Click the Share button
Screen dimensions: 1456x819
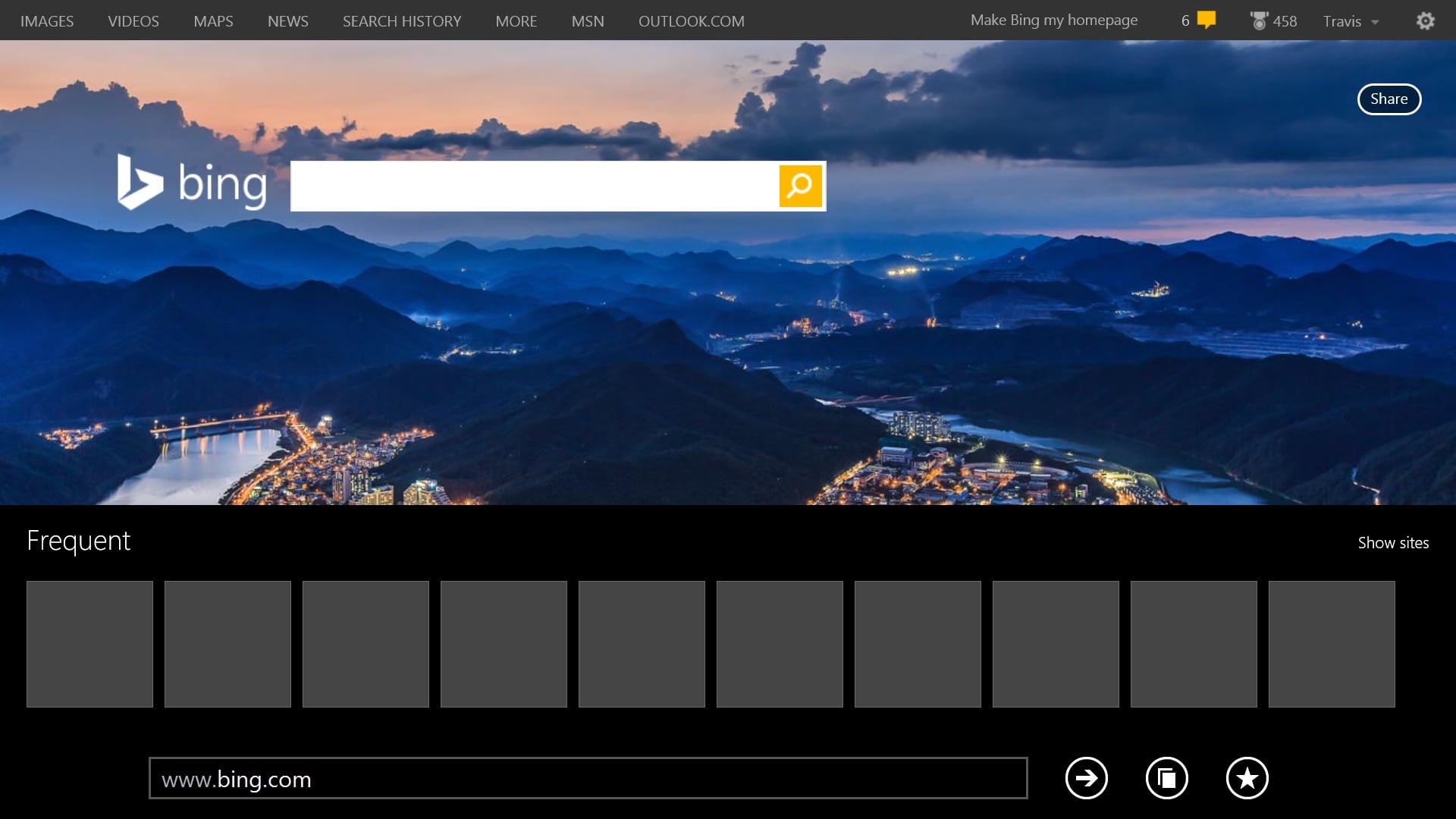click(x=1389, y=99)
